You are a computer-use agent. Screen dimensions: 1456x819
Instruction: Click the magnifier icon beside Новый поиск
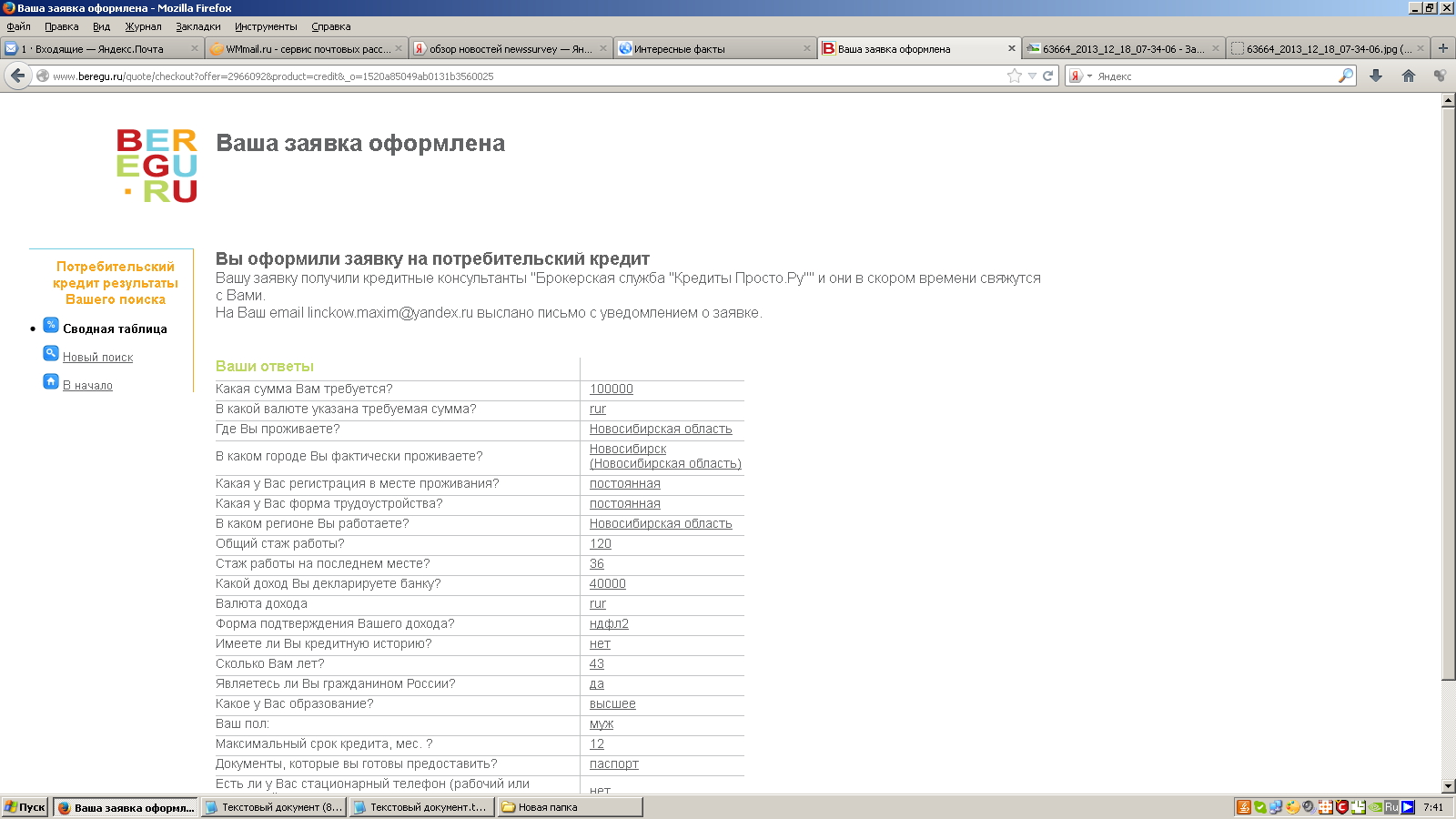pyautogui.click(x=51, y=353)
